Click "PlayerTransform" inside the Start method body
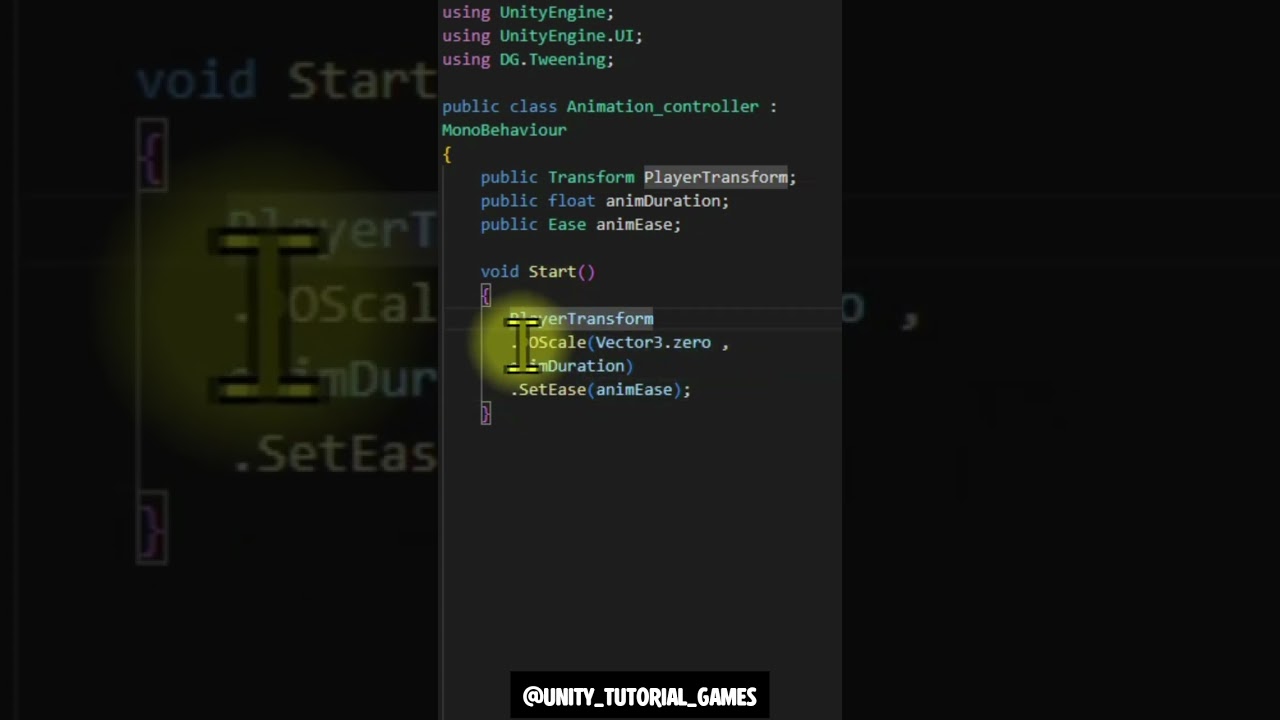The height and width of the screenshot is (720, 1280). [x=581, y=319]
